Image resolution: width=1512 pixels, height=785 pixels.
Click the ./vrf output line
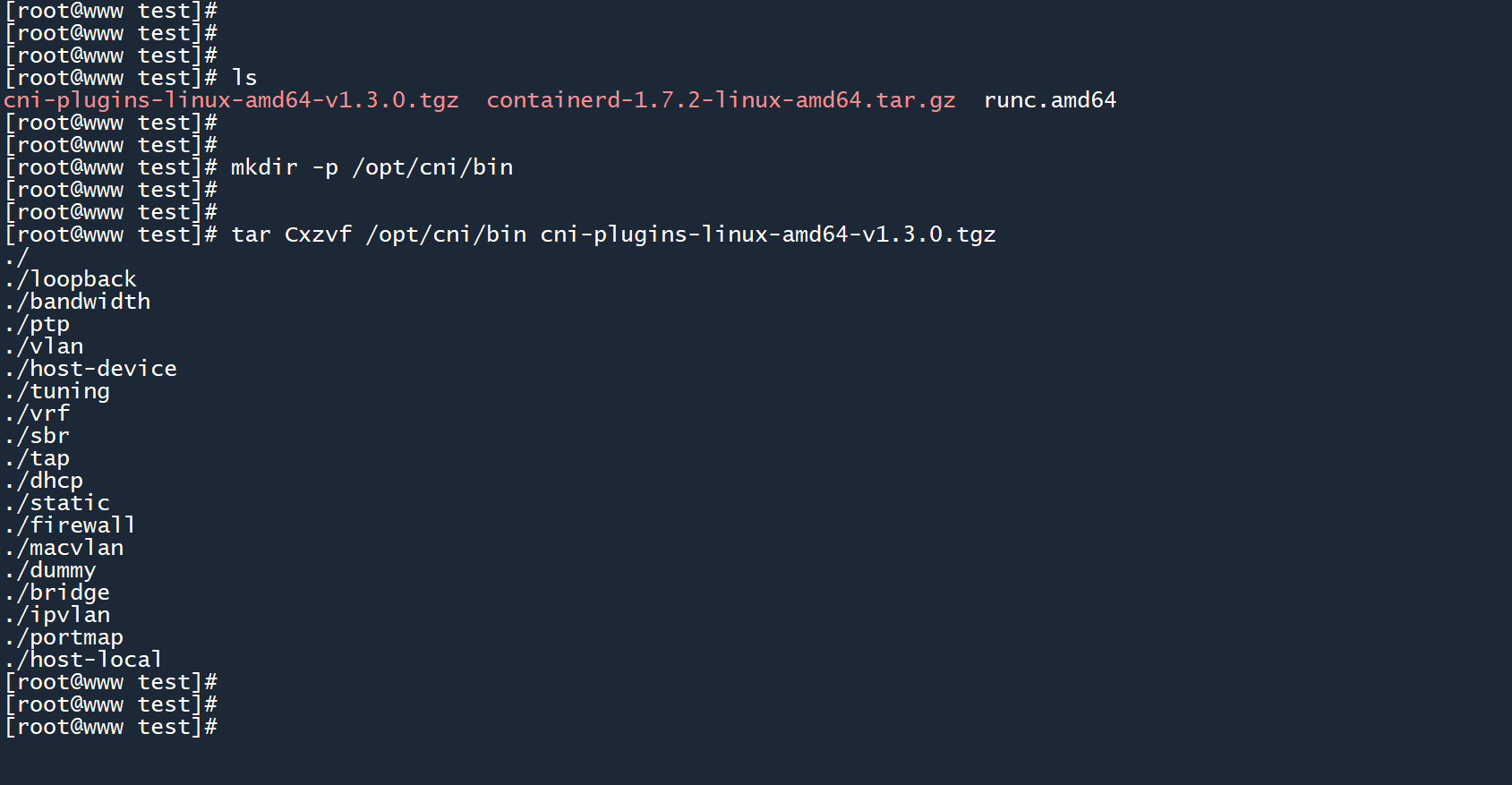[38, 414]
